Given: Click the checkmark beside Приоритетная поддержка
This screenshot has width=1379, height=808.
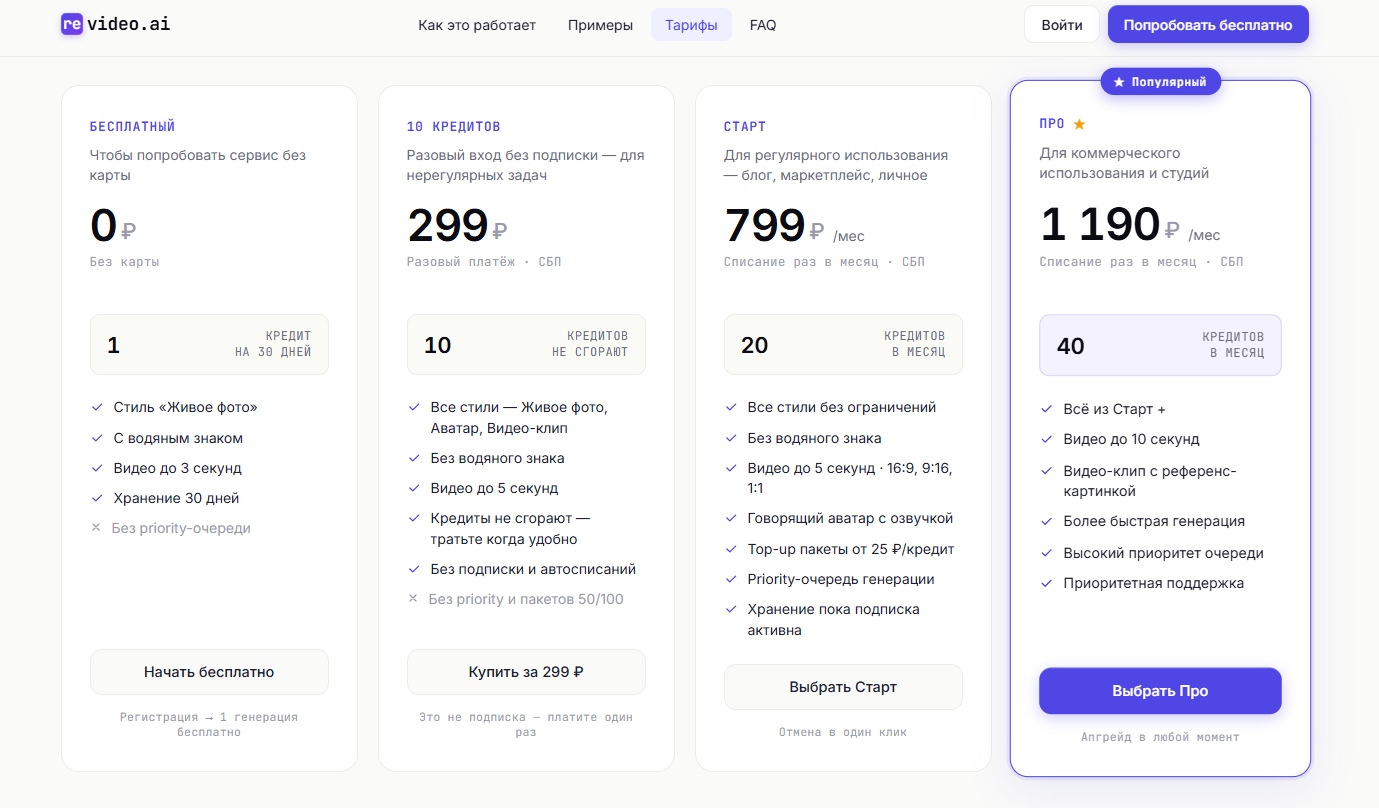Looking at the screenshot, I should [1047, 583].
